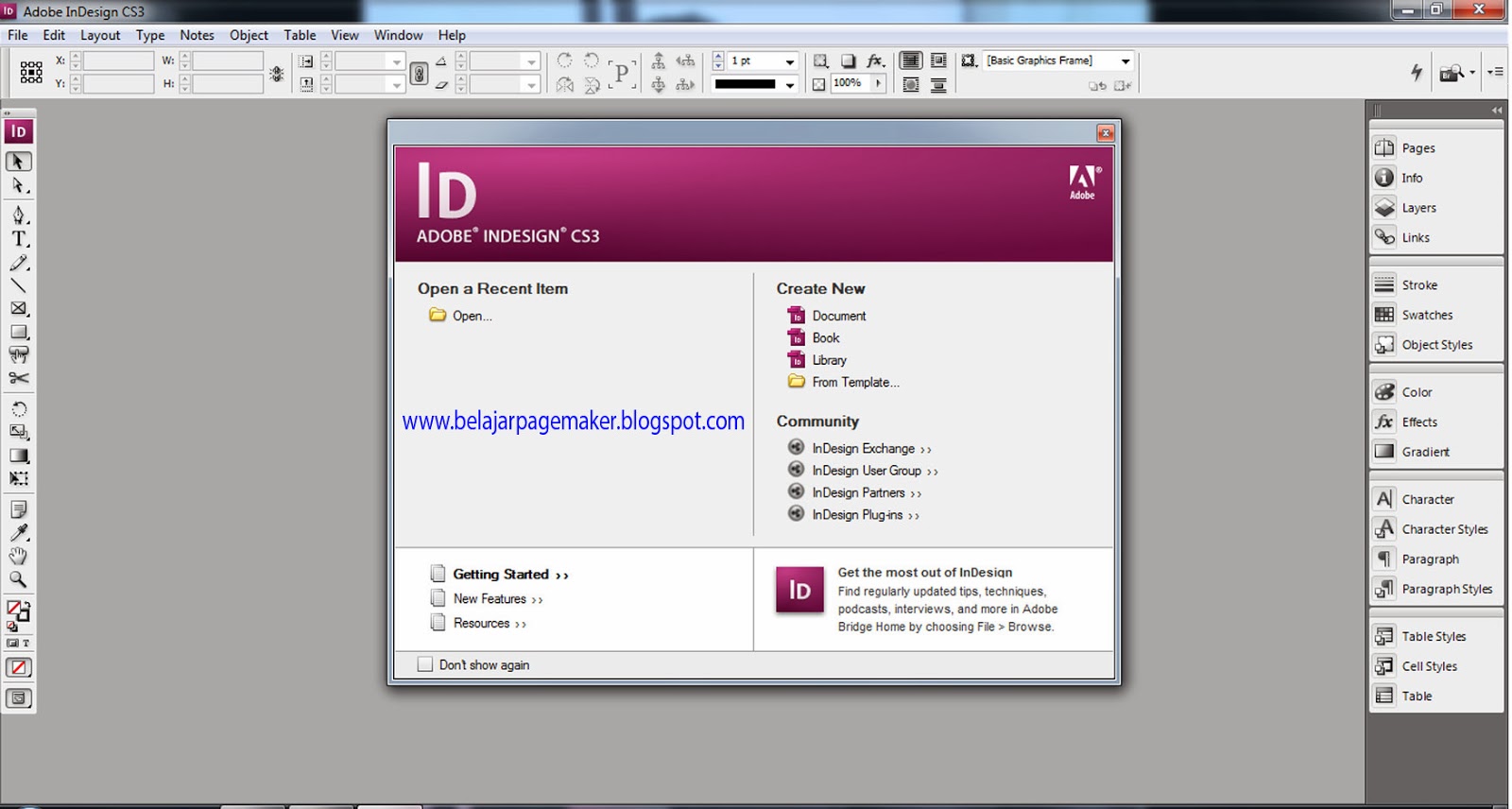This screenshot has height=809, width=1512.
Task: Select the Direct Selection tool
Action: [x=18, y=186]
